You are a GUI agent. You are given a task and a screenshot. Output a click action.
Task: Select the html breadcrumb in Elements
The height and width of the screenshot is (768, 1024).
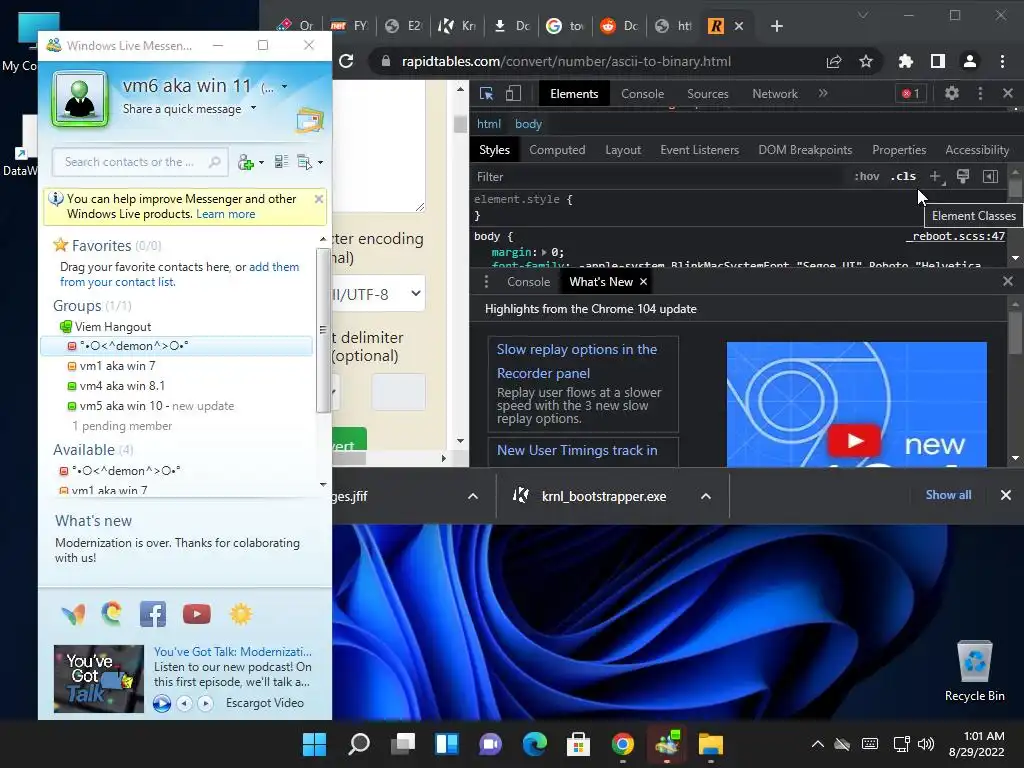488,123
